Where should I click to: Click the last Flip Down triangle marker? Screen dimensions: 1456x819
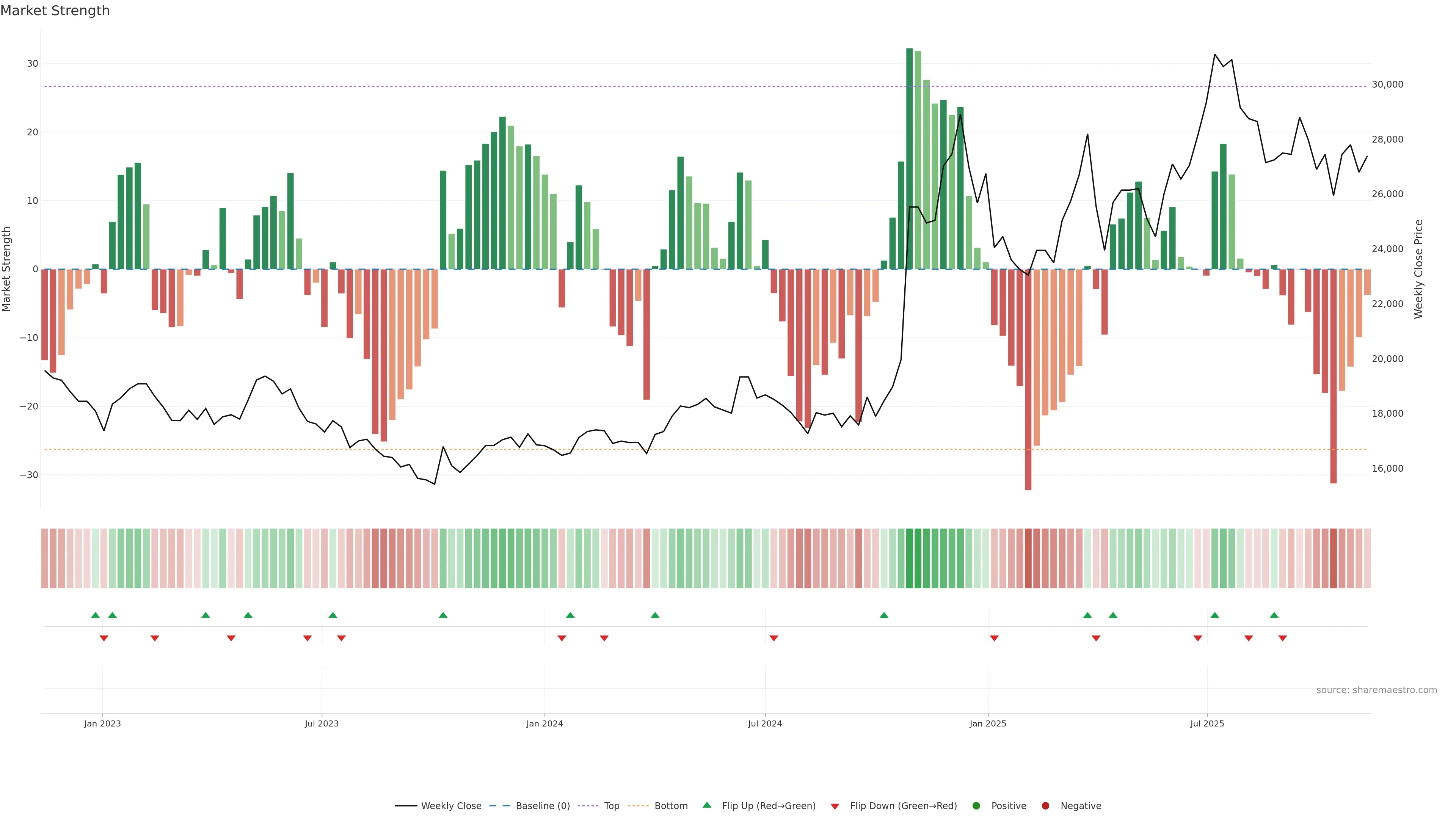(1282, 638)
